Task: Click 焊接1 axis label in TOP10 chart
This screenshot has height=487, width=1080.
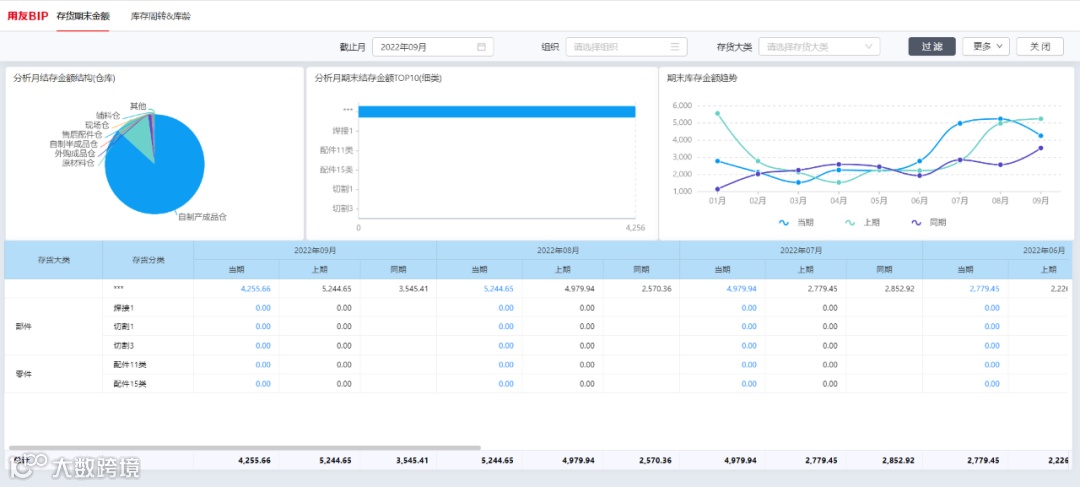Action: point(342,130)
